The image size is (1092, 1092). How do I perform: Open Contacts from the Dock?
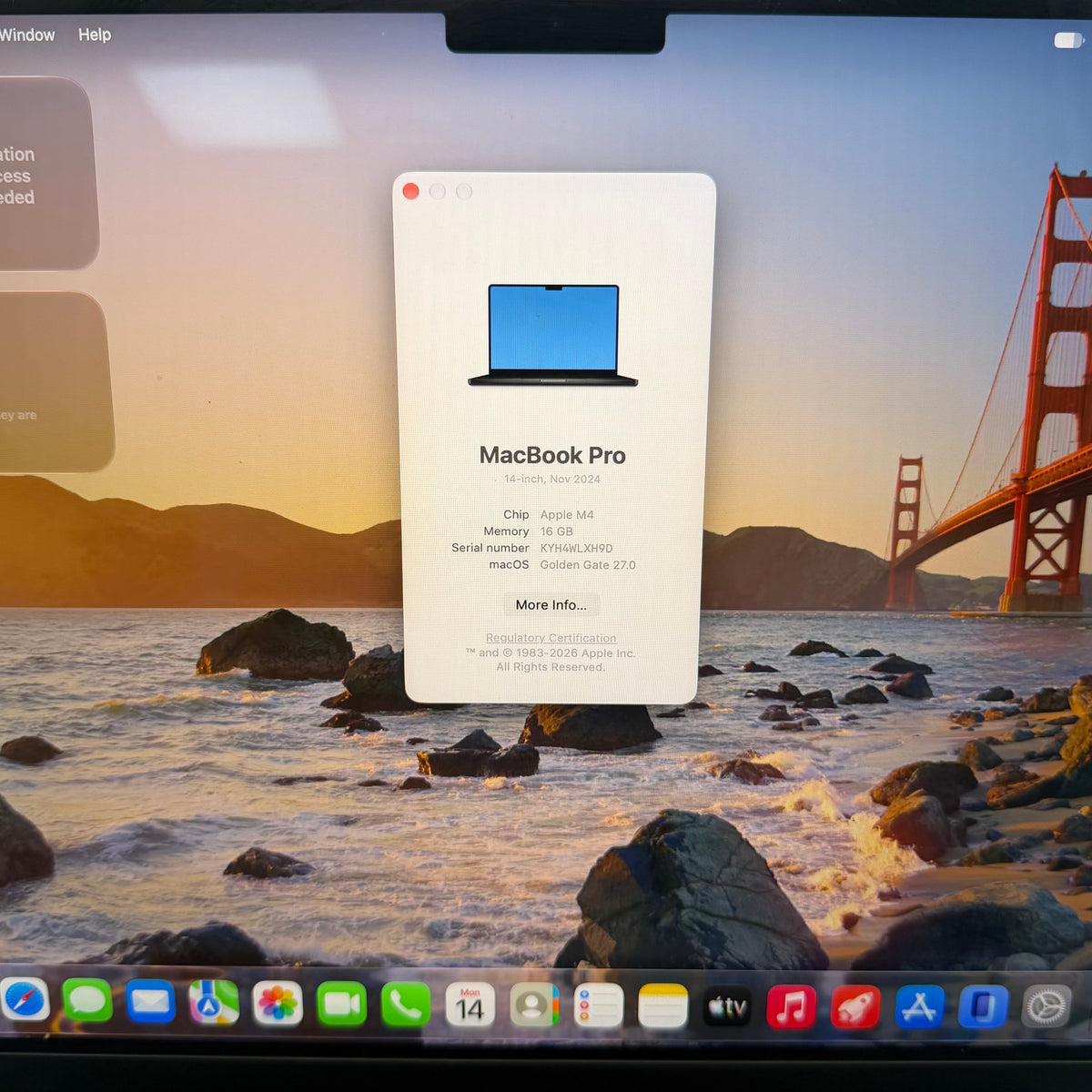[534, 1006]
